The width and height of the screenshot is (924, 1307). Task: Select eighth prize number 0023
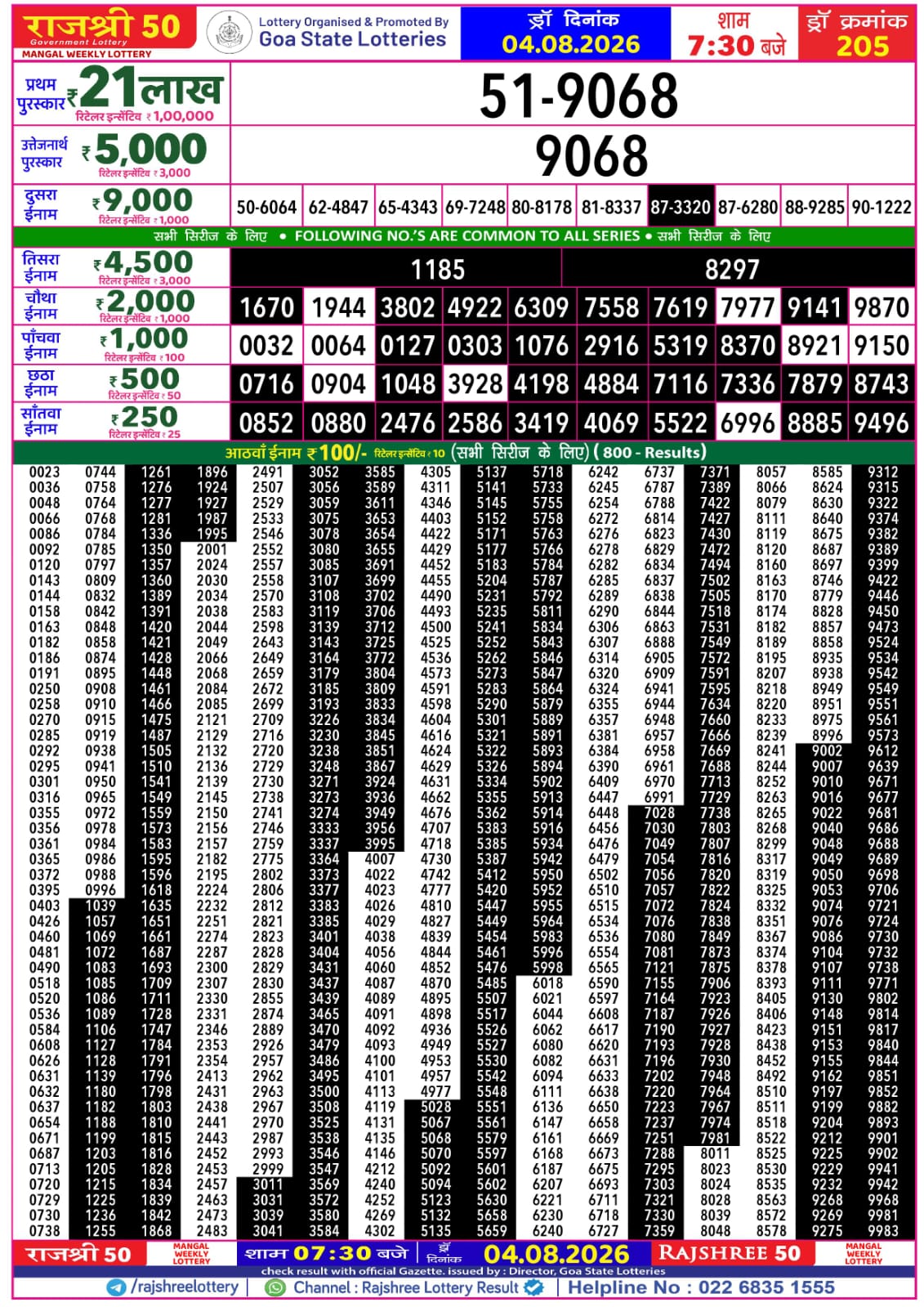coord(44,472)
